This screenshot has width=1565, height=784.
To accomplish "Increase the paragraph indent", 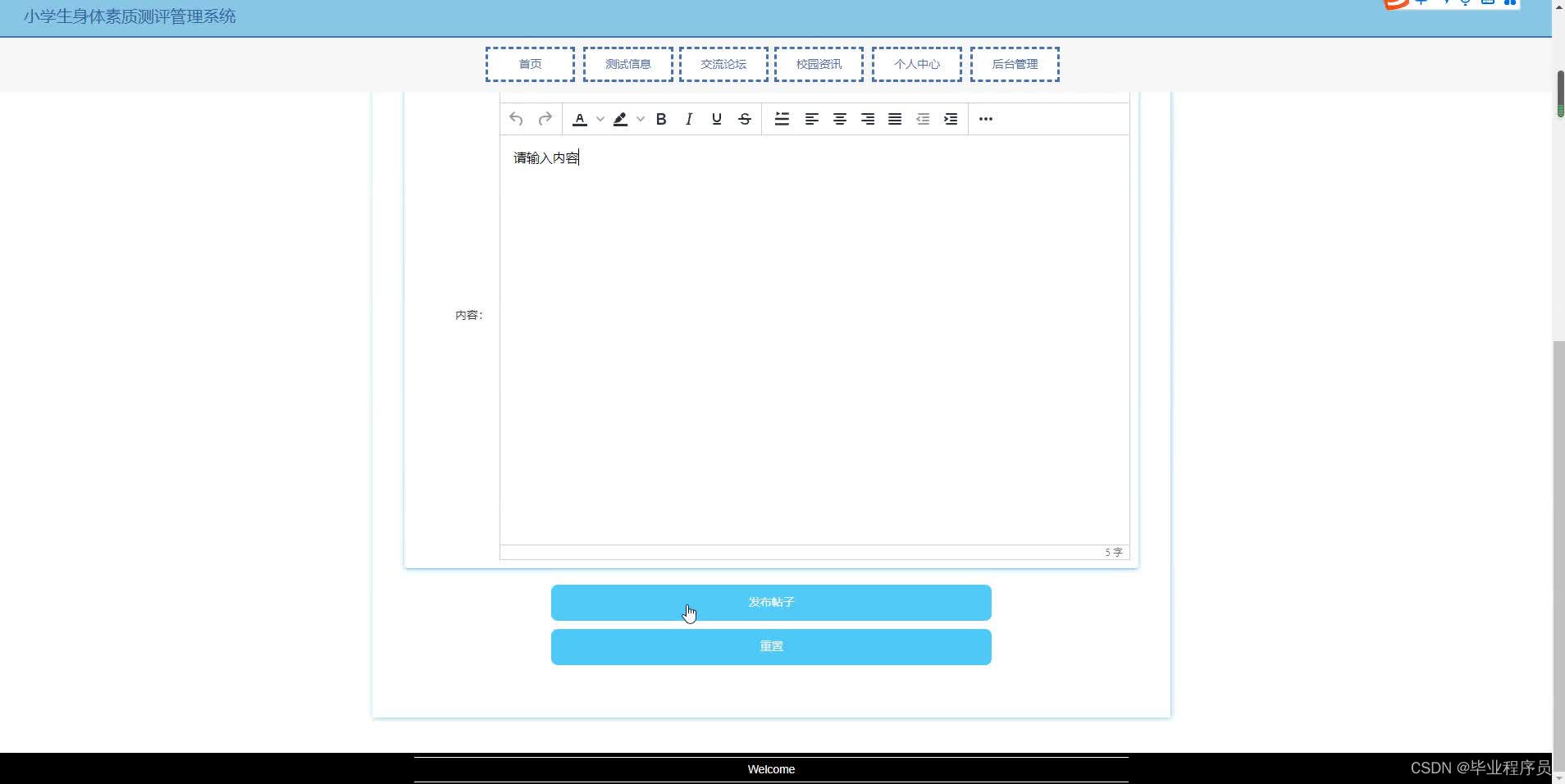I will click(x=951, y=119).
